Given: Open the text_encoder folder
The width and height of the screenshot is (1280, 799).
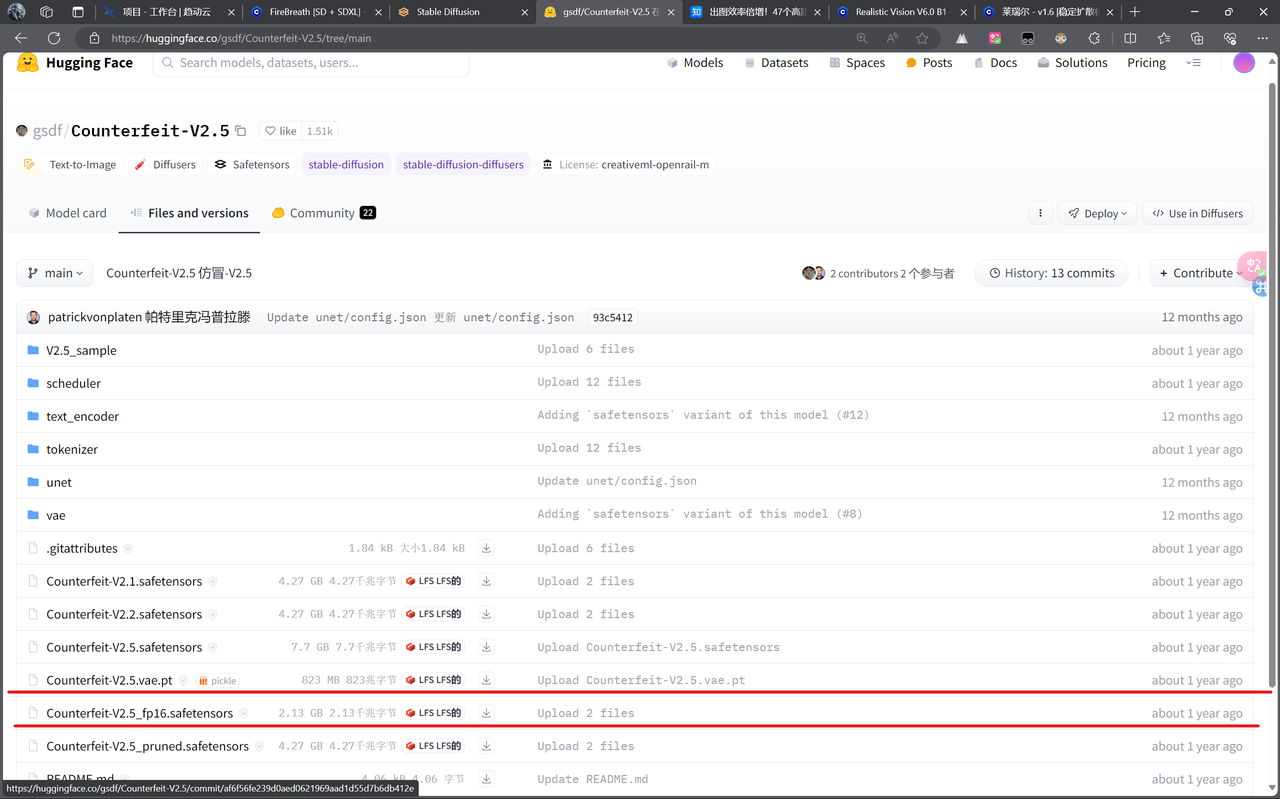Looking at the screenshot, I should point(82,416).
